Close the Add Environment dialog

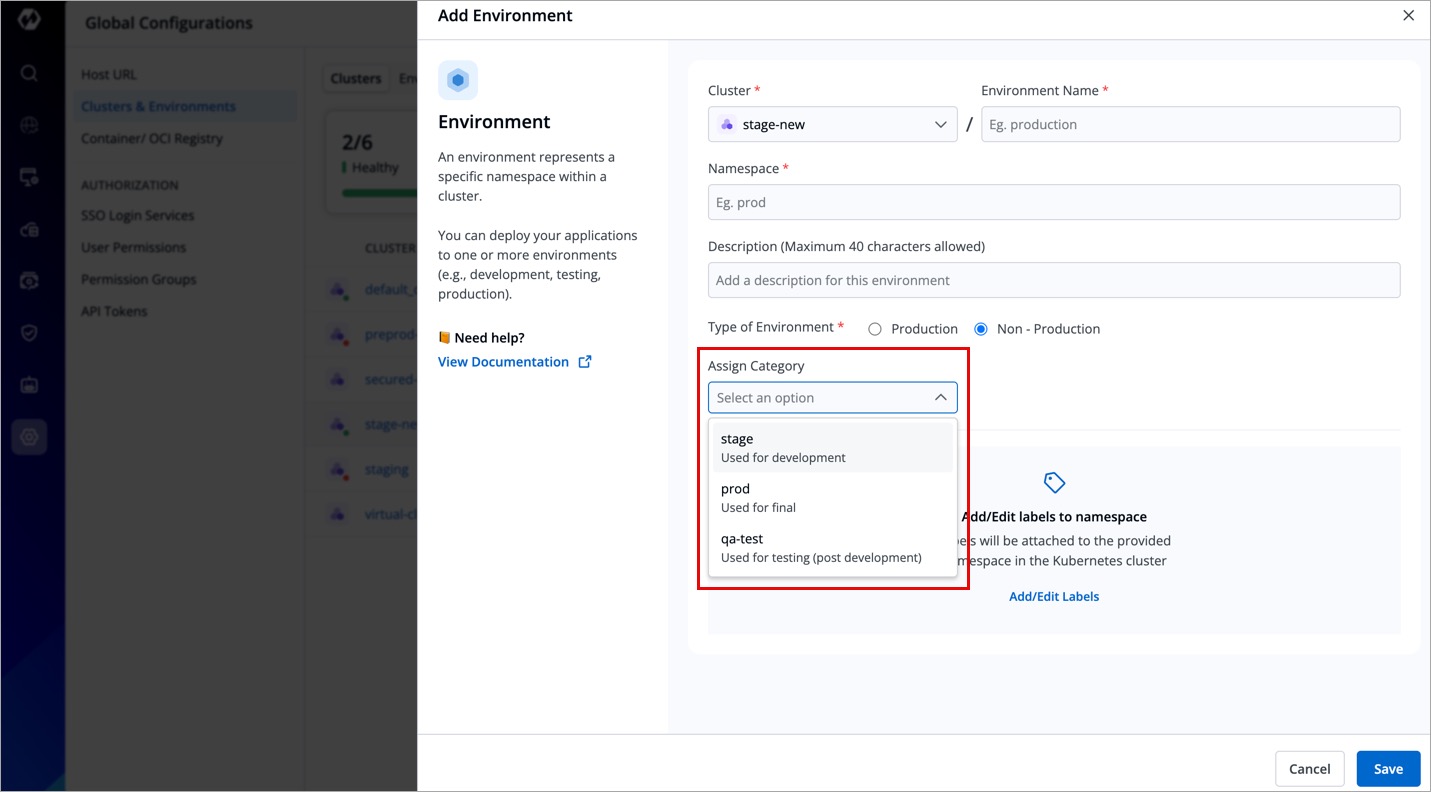coord(1408,16)
